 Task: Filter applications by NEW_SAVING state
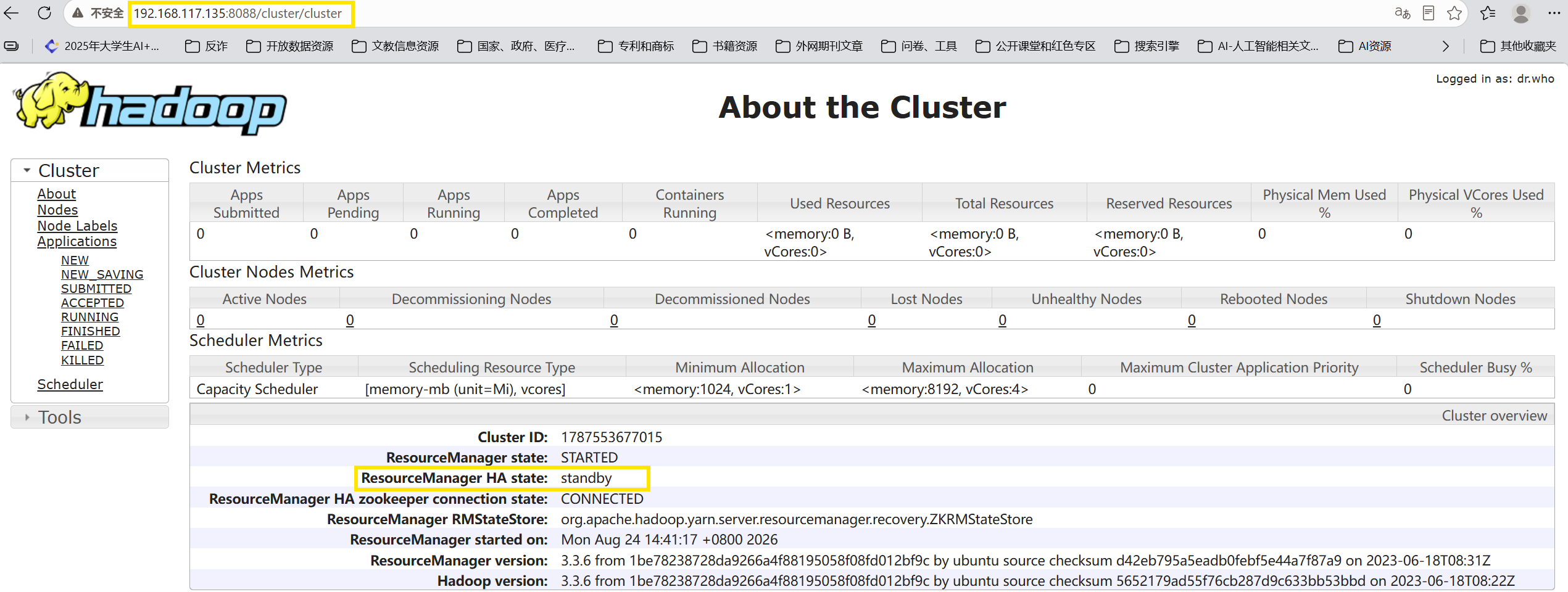[x=102, y=274]
